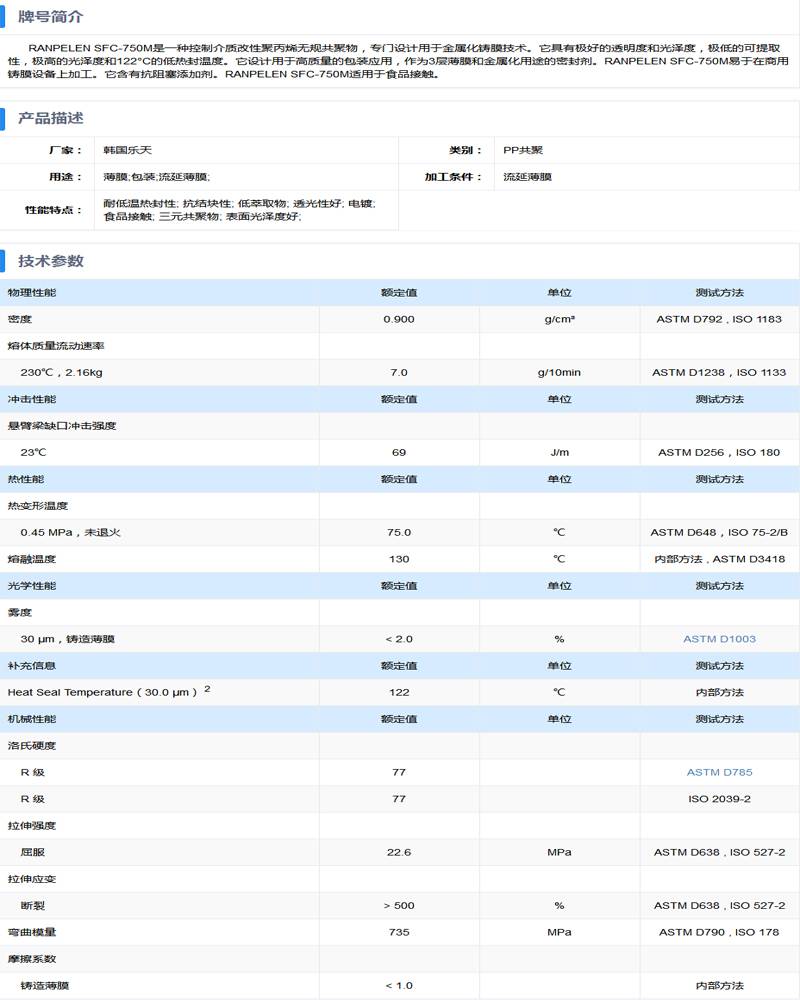Click the 光学性能 section header

[x=32, y=586]
